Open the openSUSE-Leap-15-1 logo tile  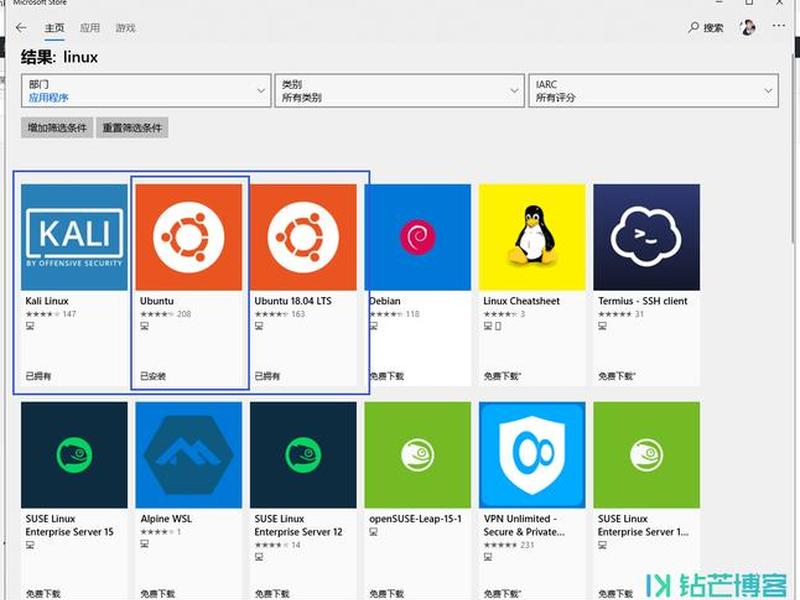(418, 455)
